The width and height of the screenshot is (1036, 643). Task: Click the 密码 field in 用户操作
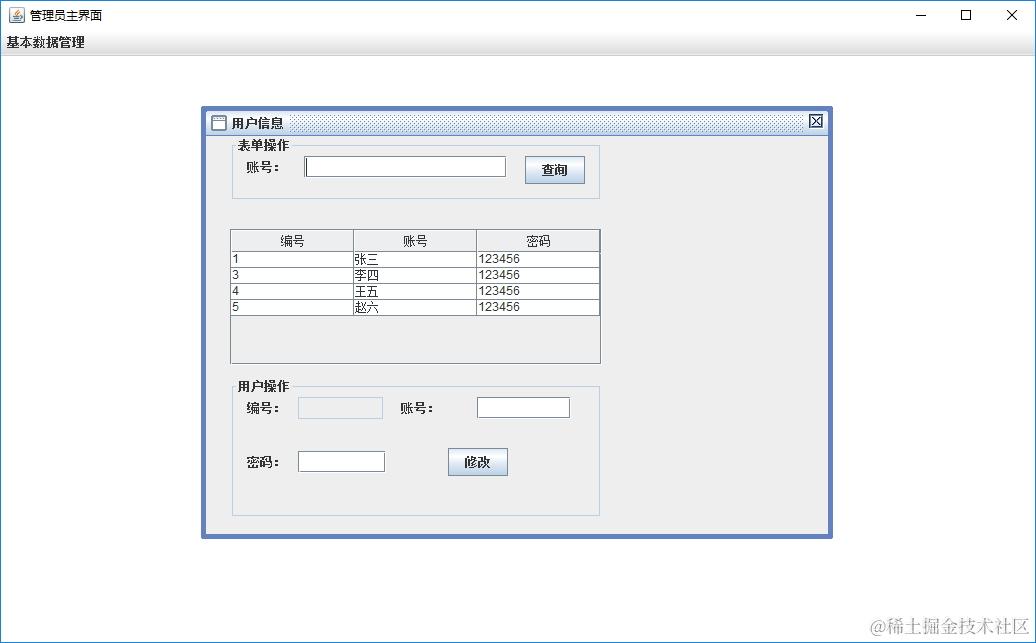coord(341,461)
